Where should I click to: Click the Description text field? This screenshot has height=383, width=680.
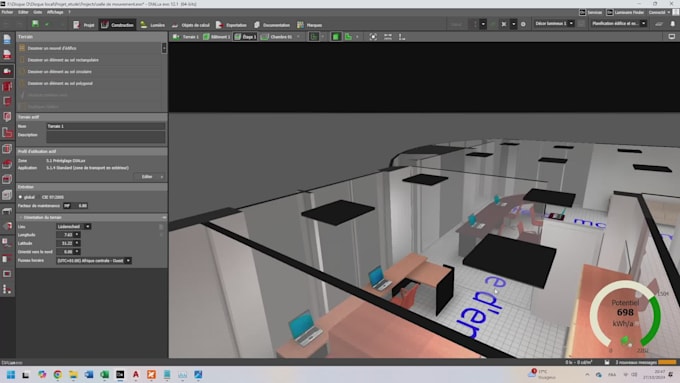point(106,137)
